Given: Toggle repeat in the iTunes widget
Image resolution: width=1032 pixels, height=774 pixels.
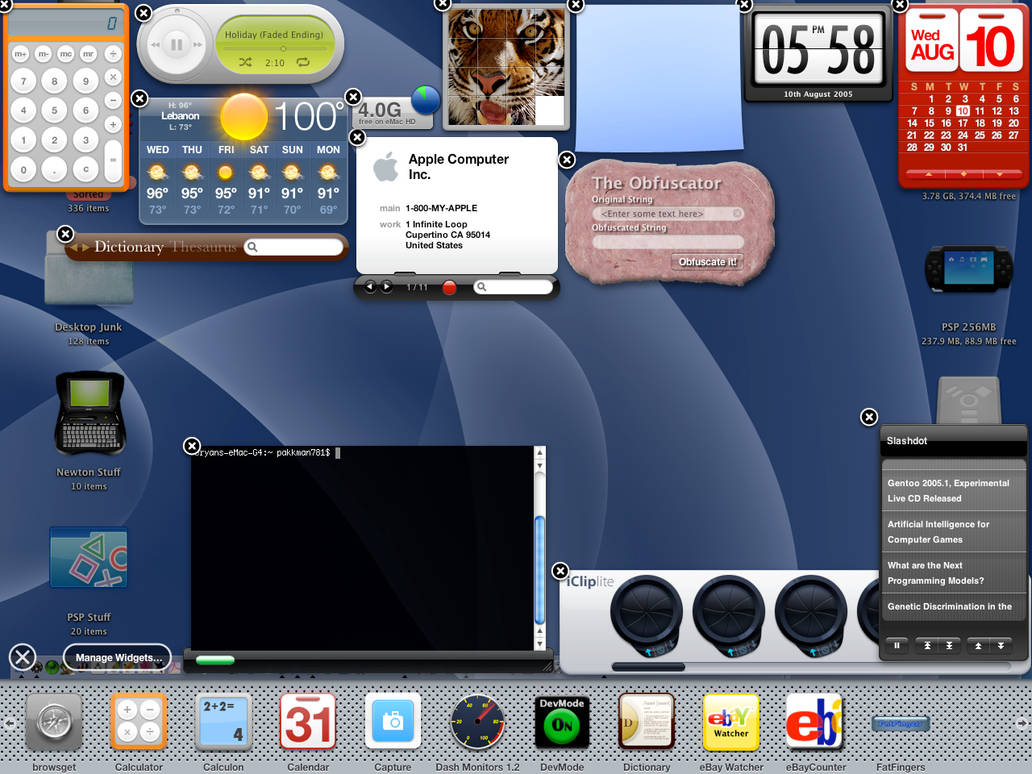Looking at the screenshot, I should pos(303,63).
